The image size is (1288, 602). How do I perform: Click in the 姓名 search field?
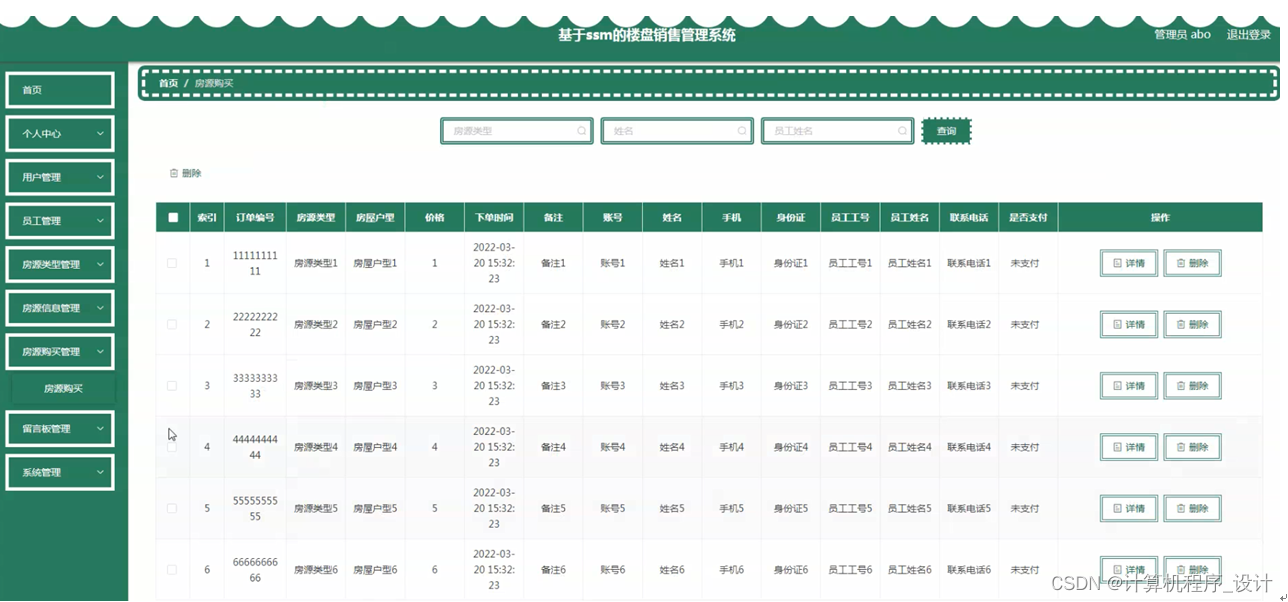(677, 131)
